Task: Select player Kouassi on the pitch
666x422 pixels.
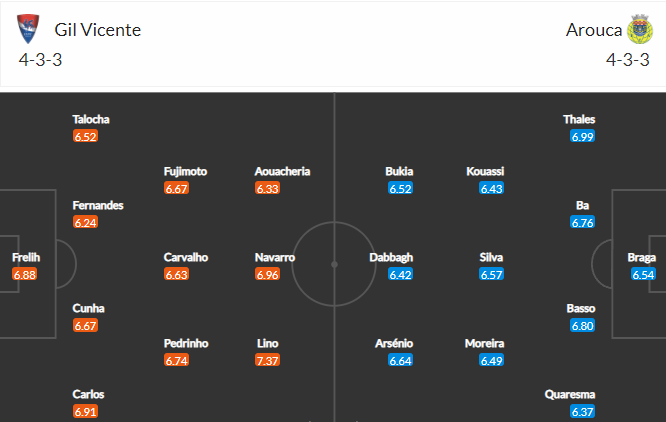Action: 485,171
